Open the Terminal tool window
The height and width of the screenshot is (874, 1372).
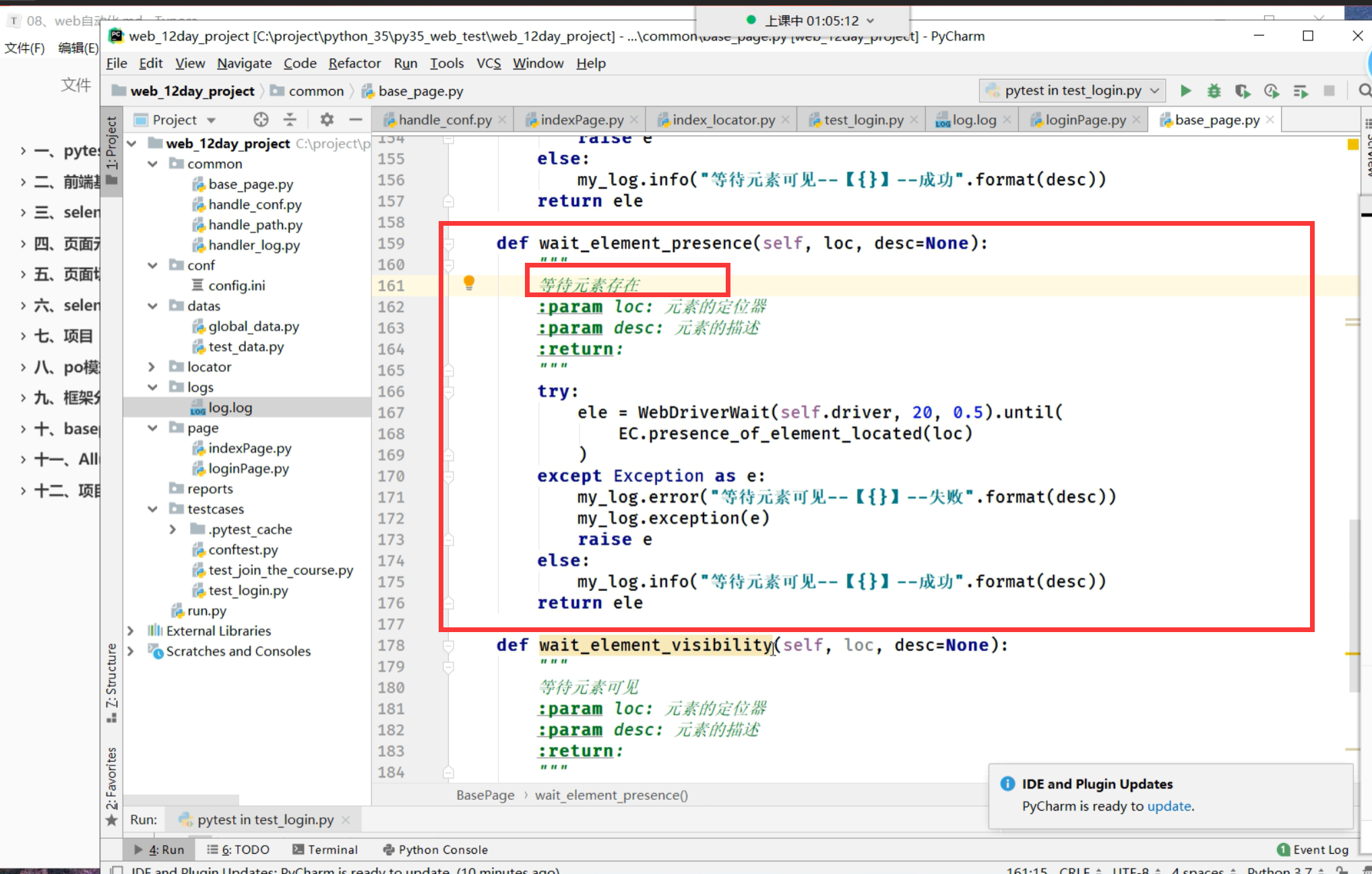(x=325, y=850)
